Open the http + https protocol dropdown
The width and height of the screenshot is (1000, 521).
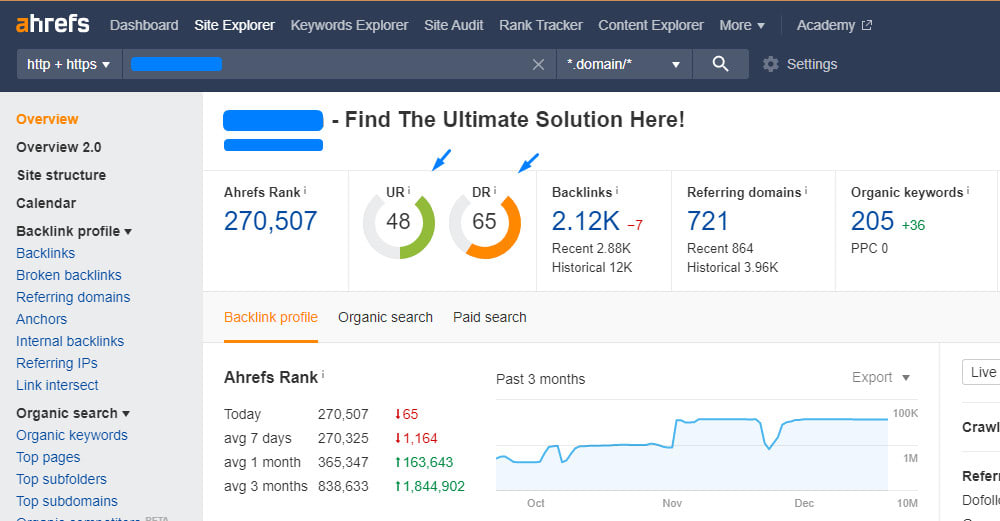[x=69, y=64]
